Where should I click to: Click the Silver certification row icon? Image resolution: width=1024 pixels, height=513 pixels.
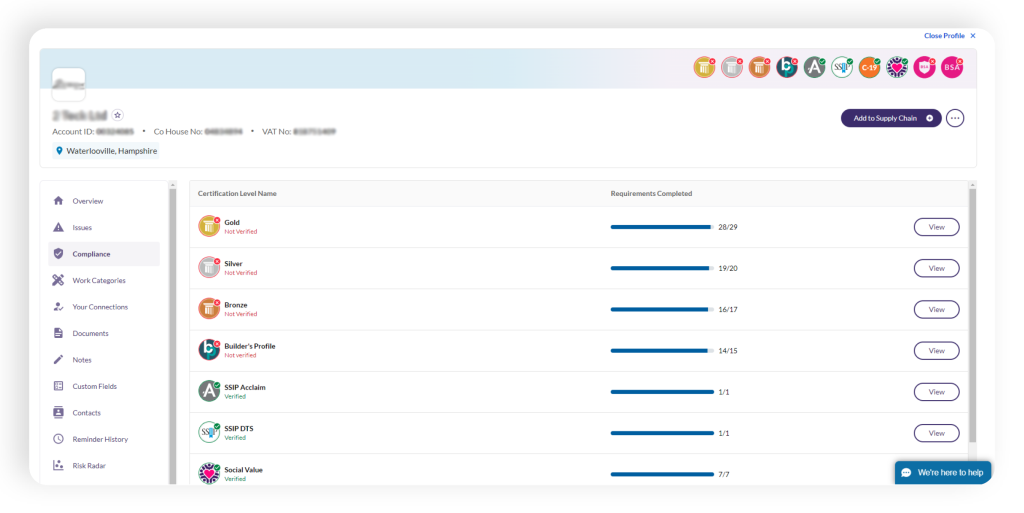208,267
